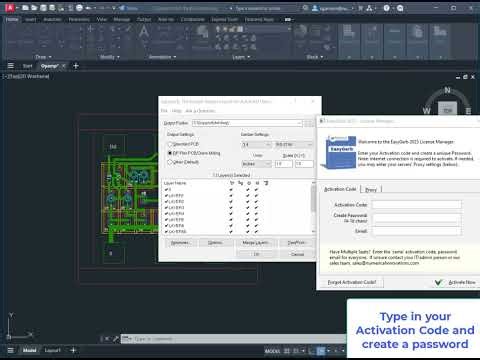Viewport: 480px width, 360px height.
Task: Add a new drawing tab with plus icon
Action: coord(76,66)
